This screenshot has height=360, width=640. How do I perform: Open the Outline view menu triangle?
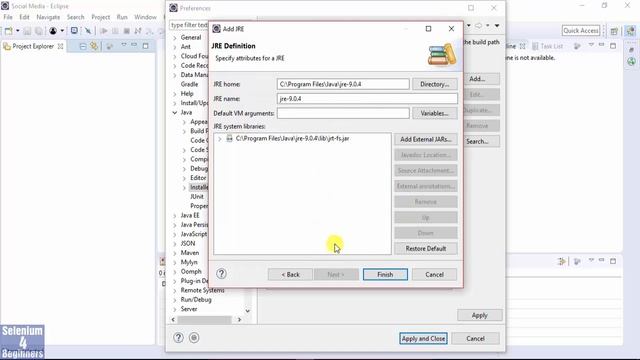[591, 45]
